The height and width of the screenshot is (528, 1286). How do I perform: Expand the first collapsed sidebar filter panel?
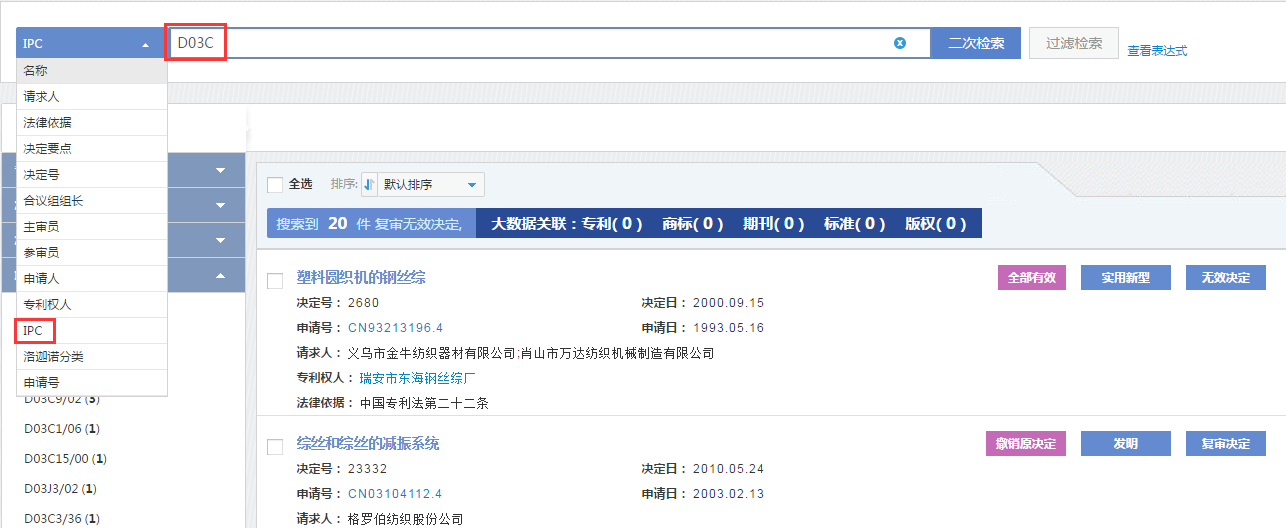click(220, 170)
